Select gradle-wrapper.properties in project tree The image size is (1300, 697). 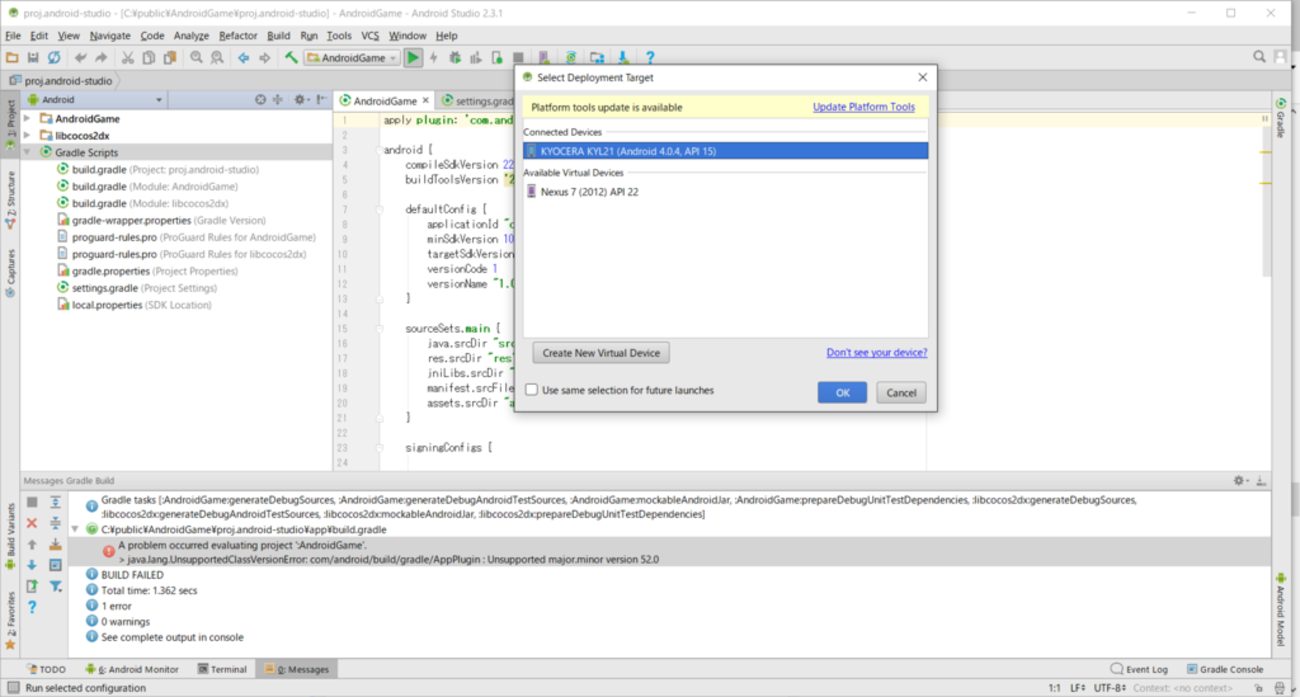(x=161, y=220)
